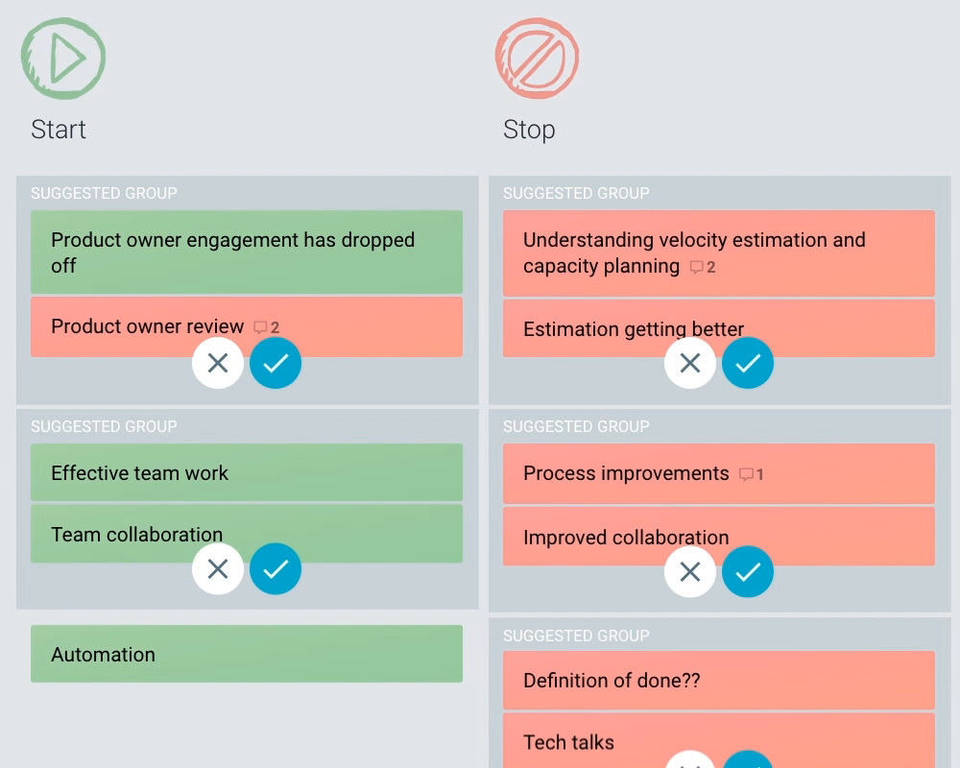Select the Automation card
The height and width of the screenshot is (768, 960).
pos(246,654)
